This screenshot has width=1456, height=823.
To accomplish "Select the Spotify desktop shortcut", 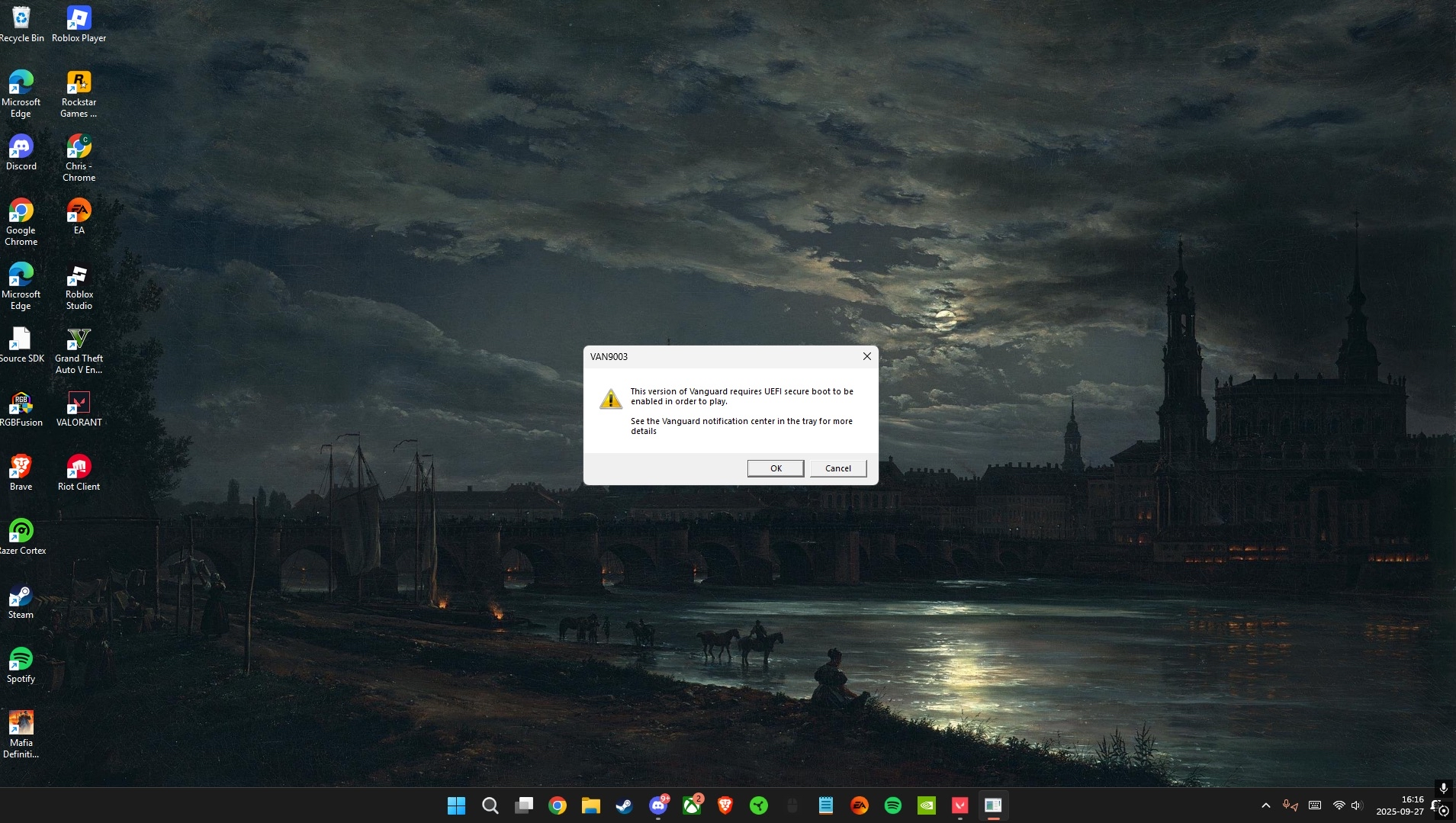I will [x=21, y=665].
